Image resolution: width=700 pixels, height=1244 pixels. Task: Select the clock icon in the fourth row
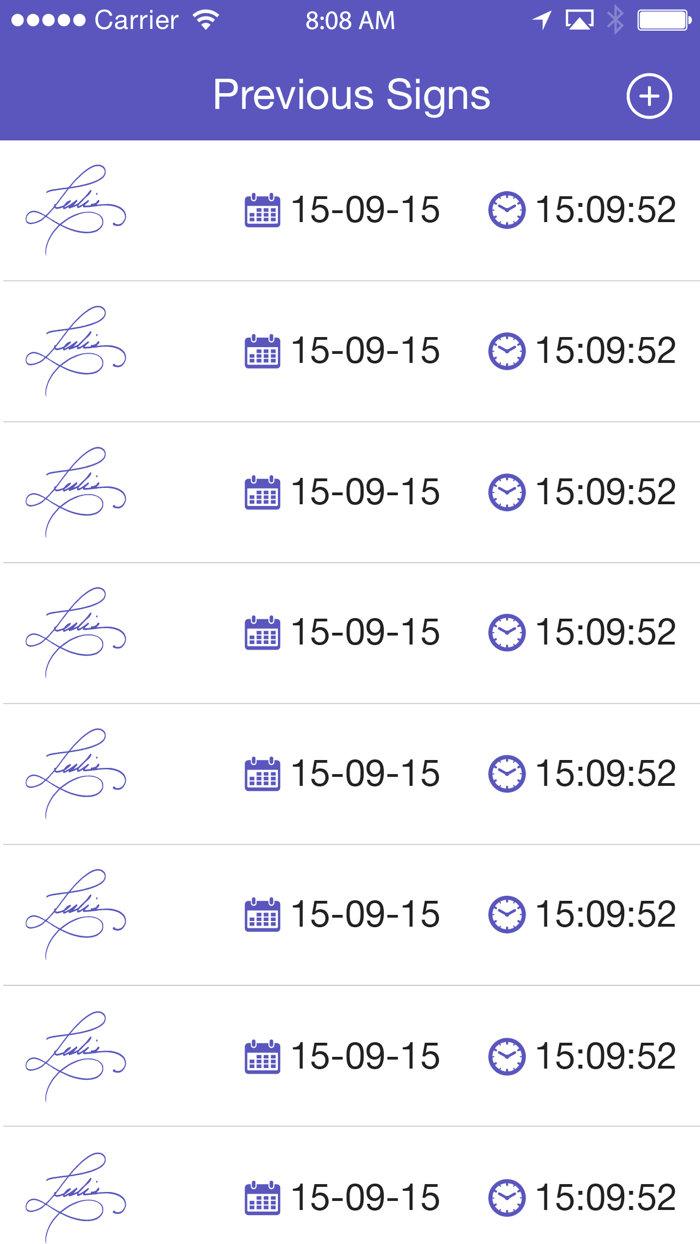pyautogui.click(x=507, y=633)
